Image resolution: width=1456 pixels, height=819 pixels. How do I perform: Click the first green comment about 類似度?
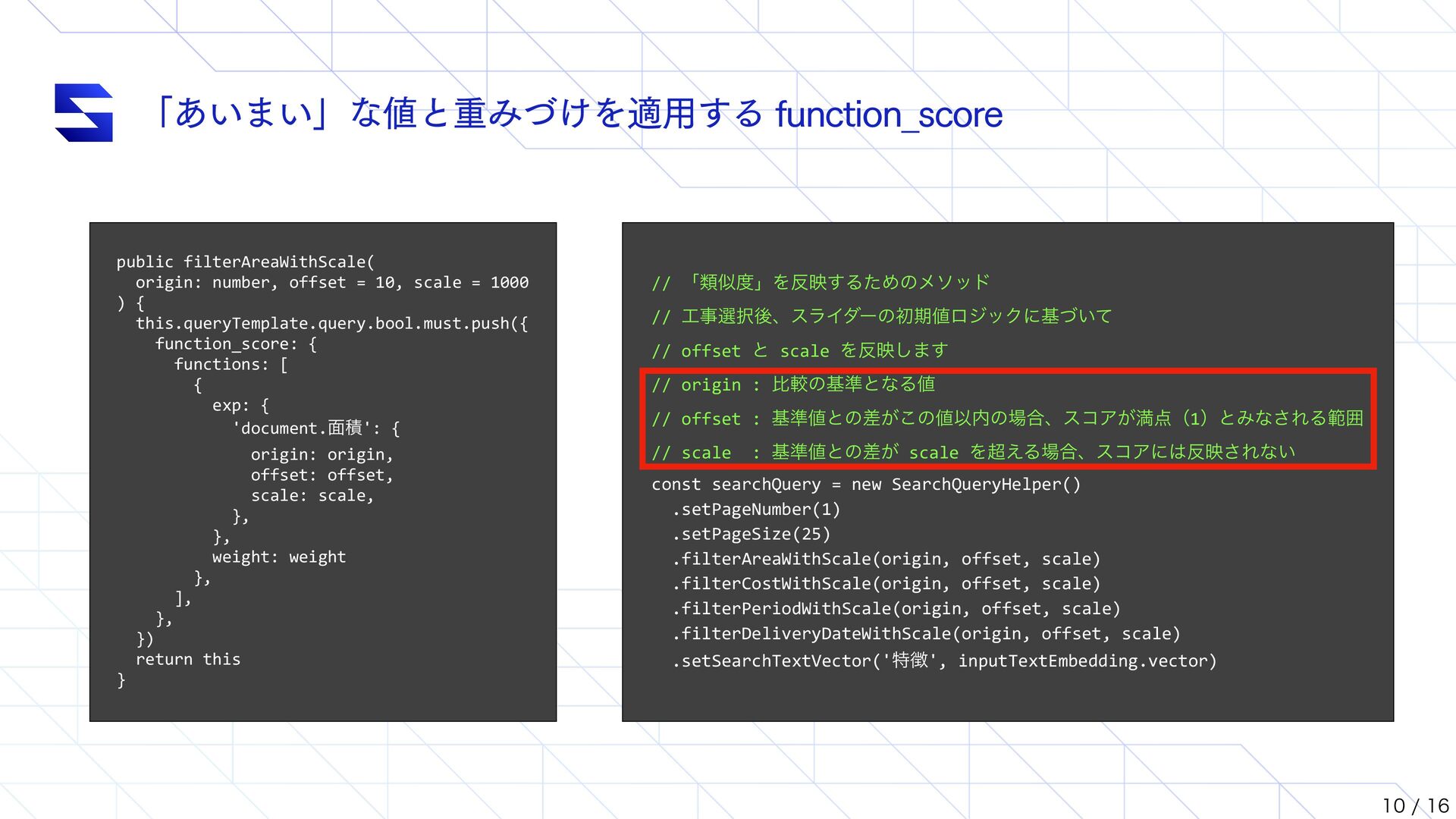pyautogui.click(x=821, y=283)
